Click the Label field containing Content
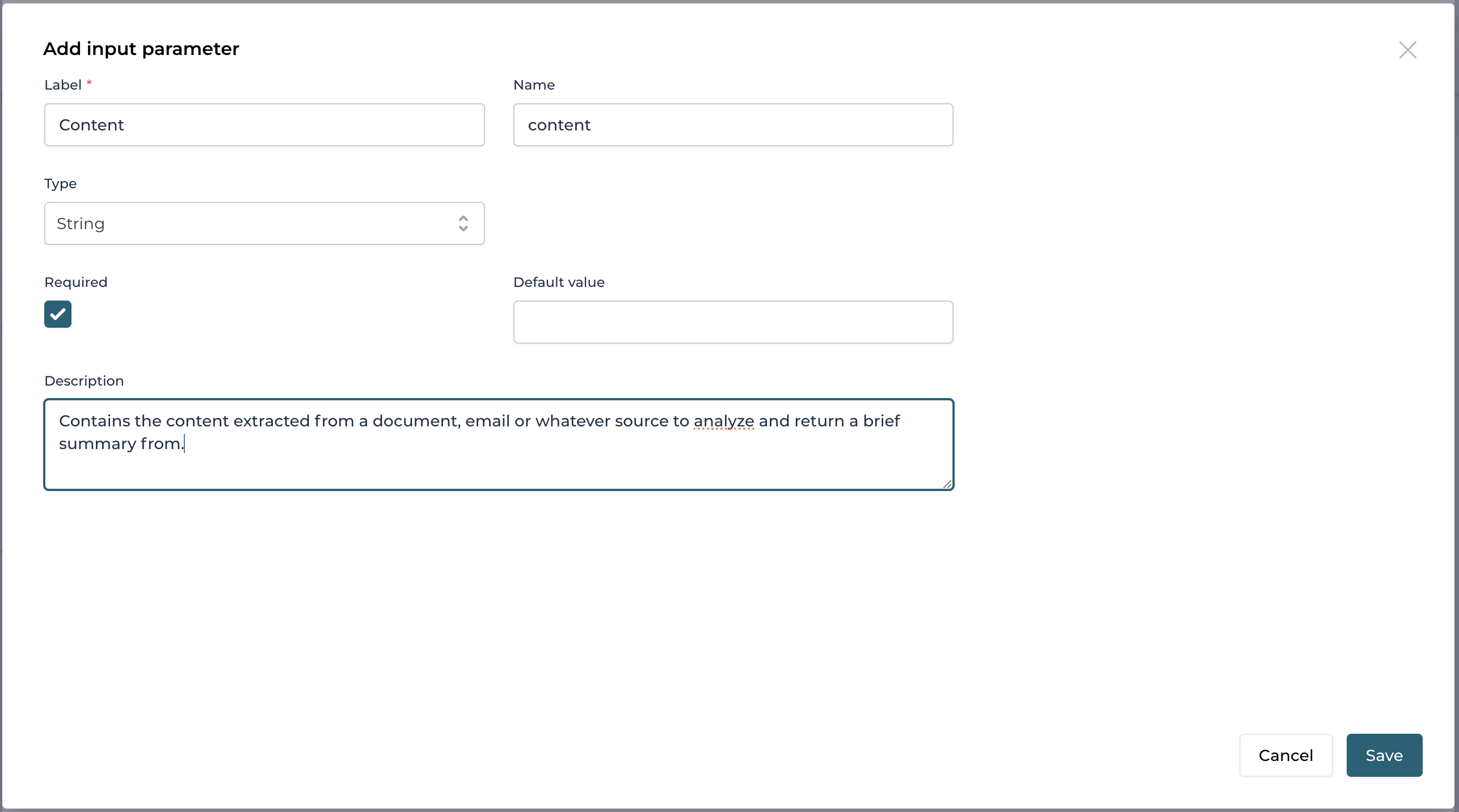Screen dimensions: 1459x812 coord(264,125)
